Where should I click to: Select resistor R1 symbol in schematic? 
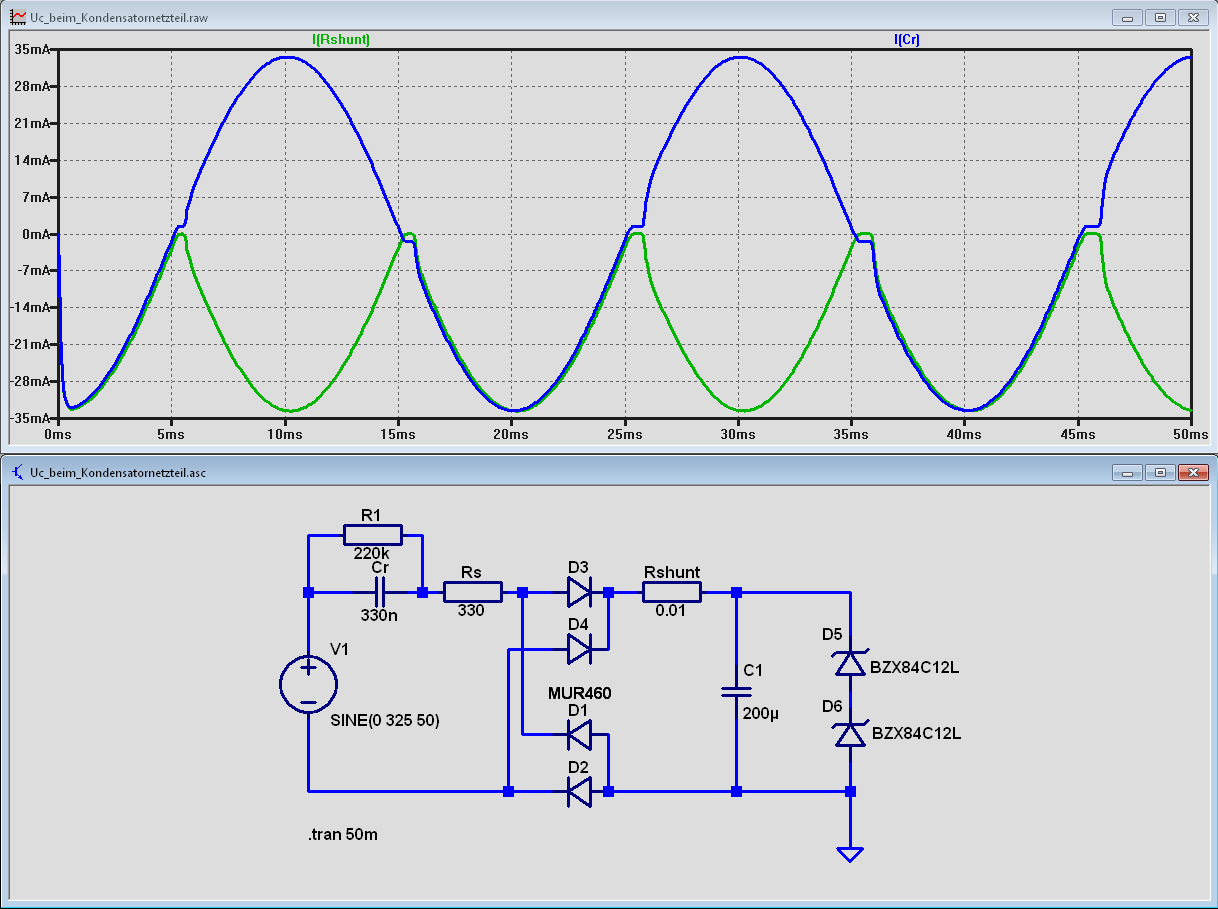tap(373, 535)
